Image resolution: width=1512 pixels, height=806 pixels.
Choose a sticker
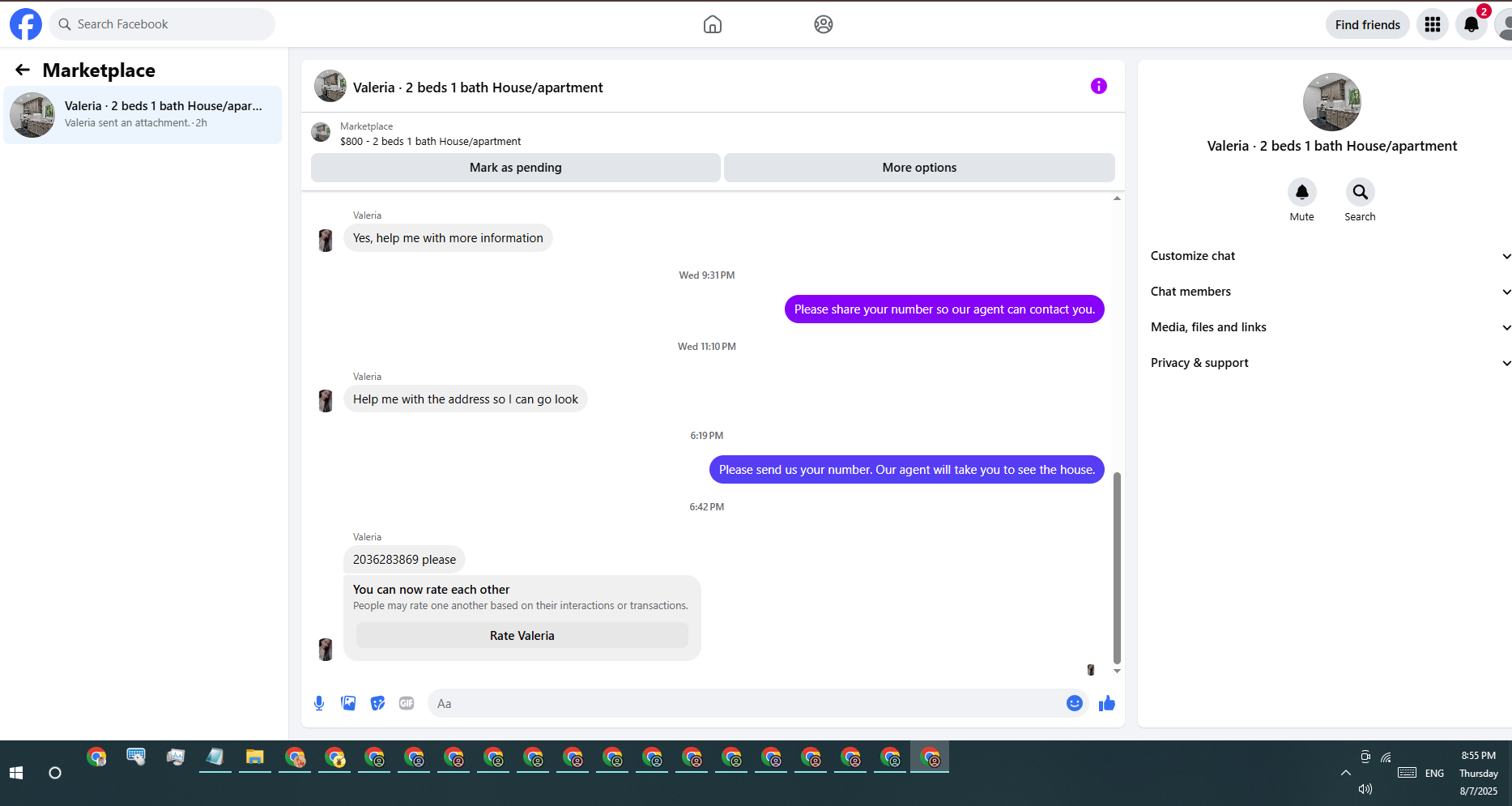(x=377, y=703)
